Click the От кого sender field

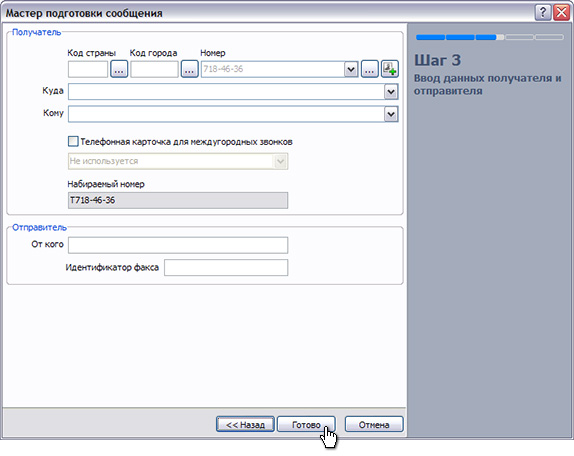[x=178, y=245]
